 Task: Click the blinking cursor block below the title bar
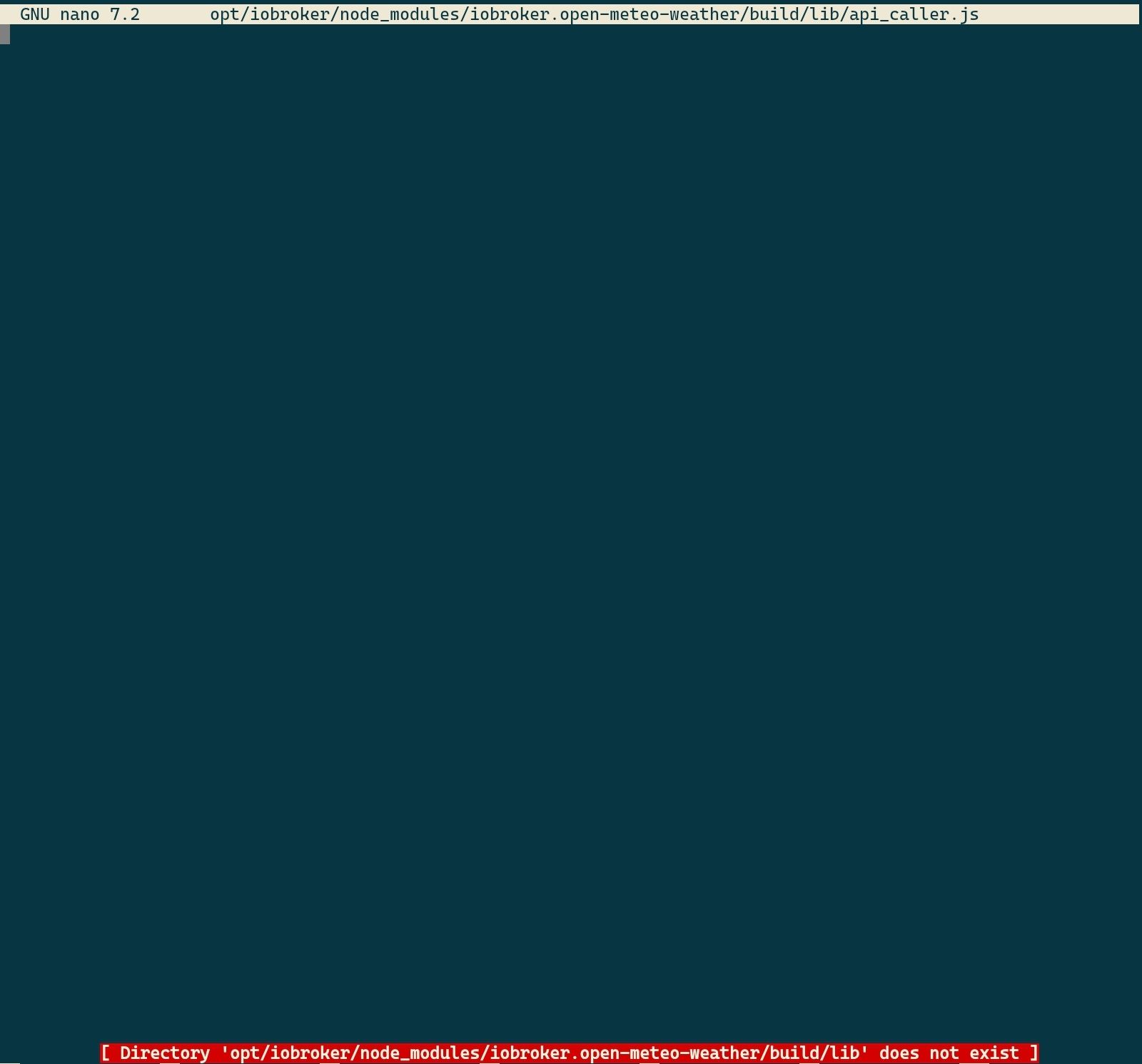coord(6,33)
